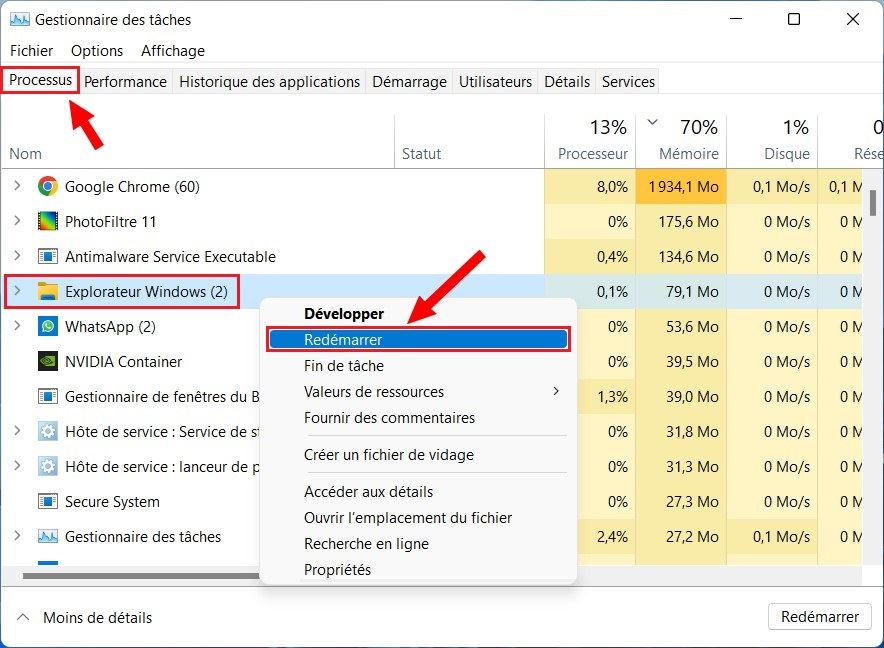Viewport: 884px width, 648px height.
Task: Expand the Google Chrome process group
Action: tap(18, 186)
